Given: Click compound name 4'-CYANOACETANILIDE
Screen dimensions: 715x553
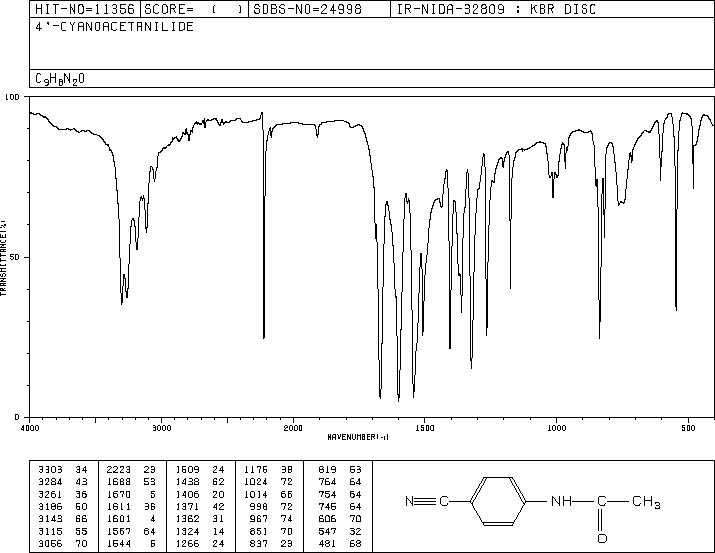Looking at the screenshot, I should click(114, 26).
